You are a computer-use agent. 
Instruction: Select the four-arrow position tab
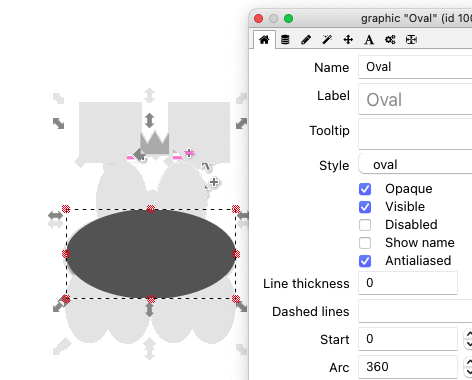pos(348,40)
